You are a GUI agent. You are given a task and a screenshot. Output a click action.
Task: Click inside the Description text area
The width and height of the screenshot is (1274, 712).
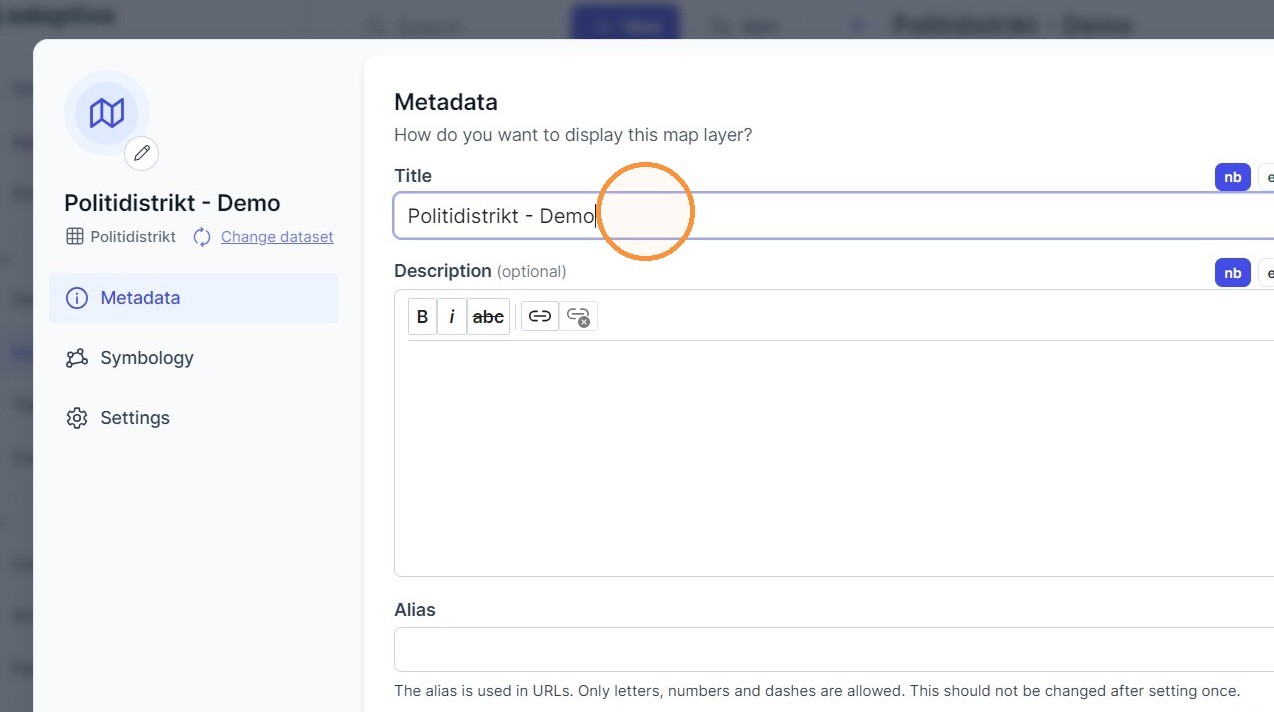tap(834, 457)
